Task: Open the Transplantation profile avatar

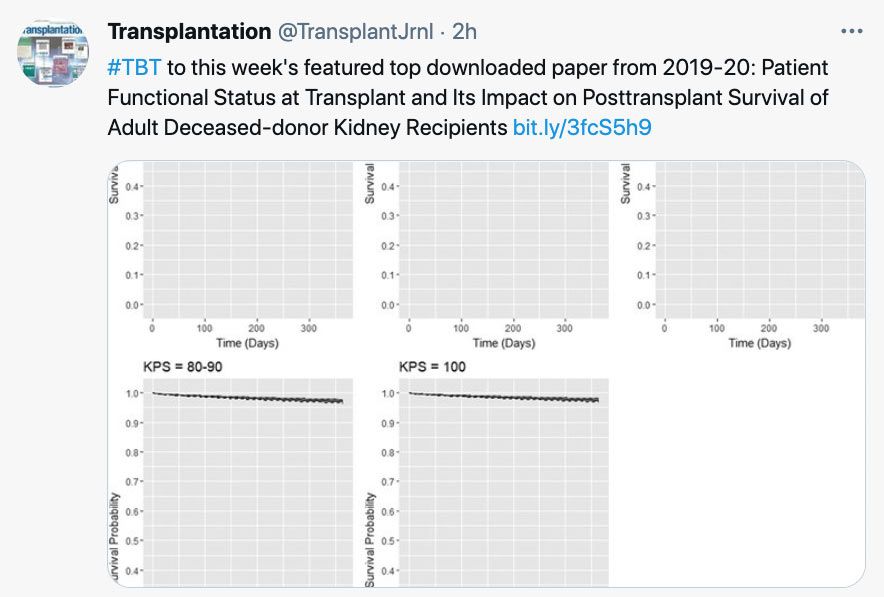Action: click(53, 54)
